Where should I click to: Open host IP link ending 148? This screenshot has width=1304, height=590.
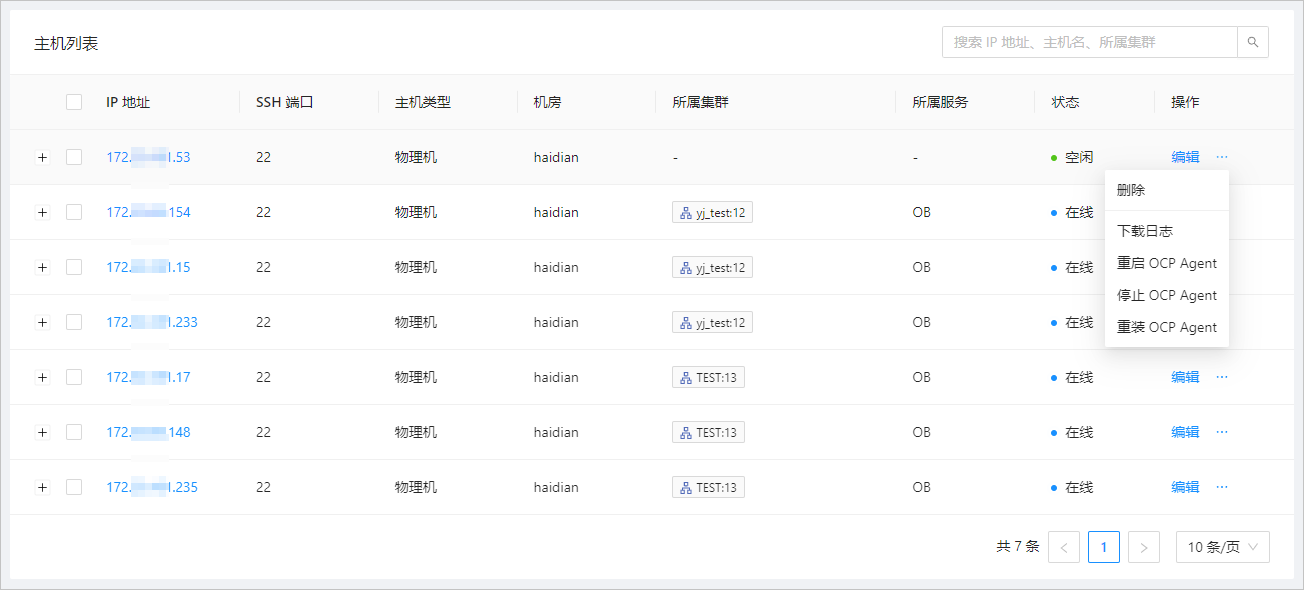pyautogui.click(x=148, y=432)
